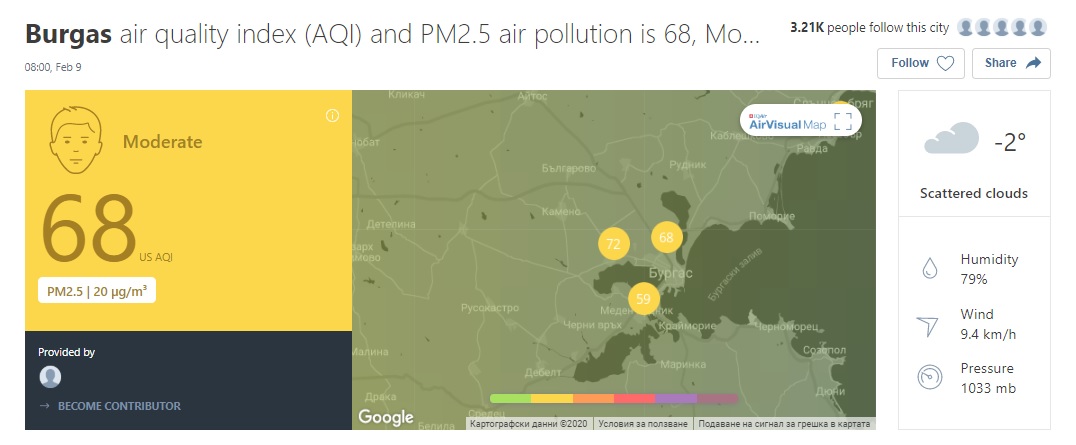Viewport: 1076px width, 445px height.
Task: Select the 59 AQI map marker
Action: coord(643,299)
